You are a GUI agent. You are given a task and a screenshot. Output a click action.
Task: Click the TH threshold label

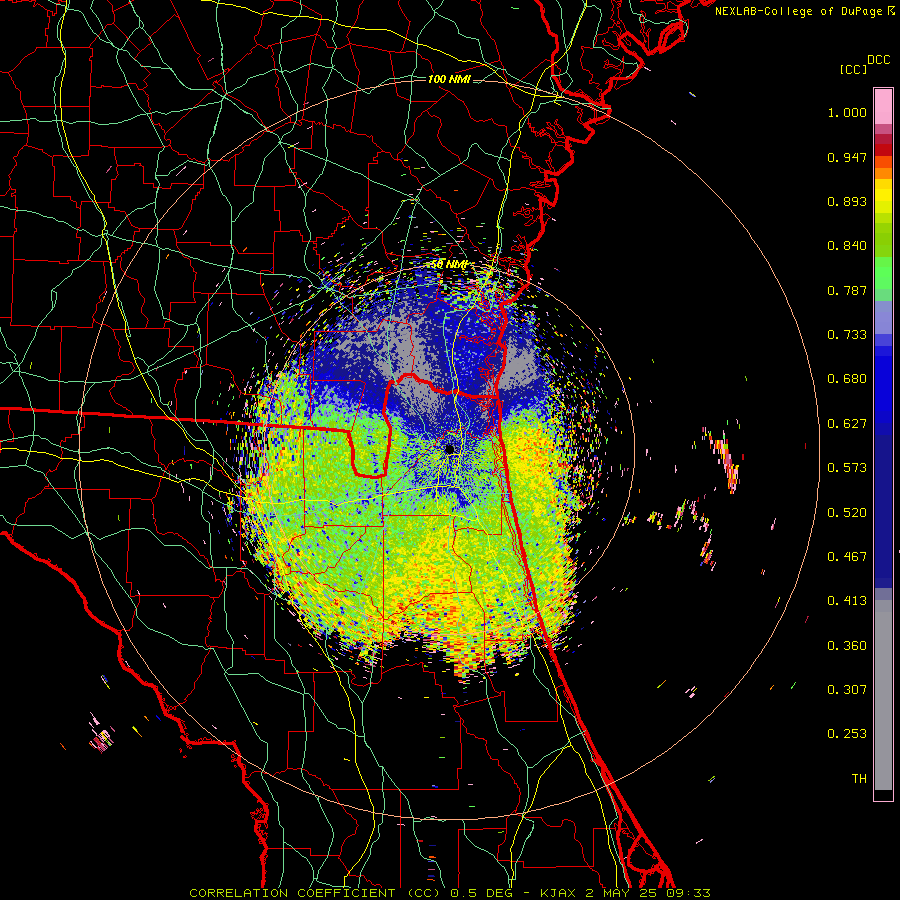point(859,779)
